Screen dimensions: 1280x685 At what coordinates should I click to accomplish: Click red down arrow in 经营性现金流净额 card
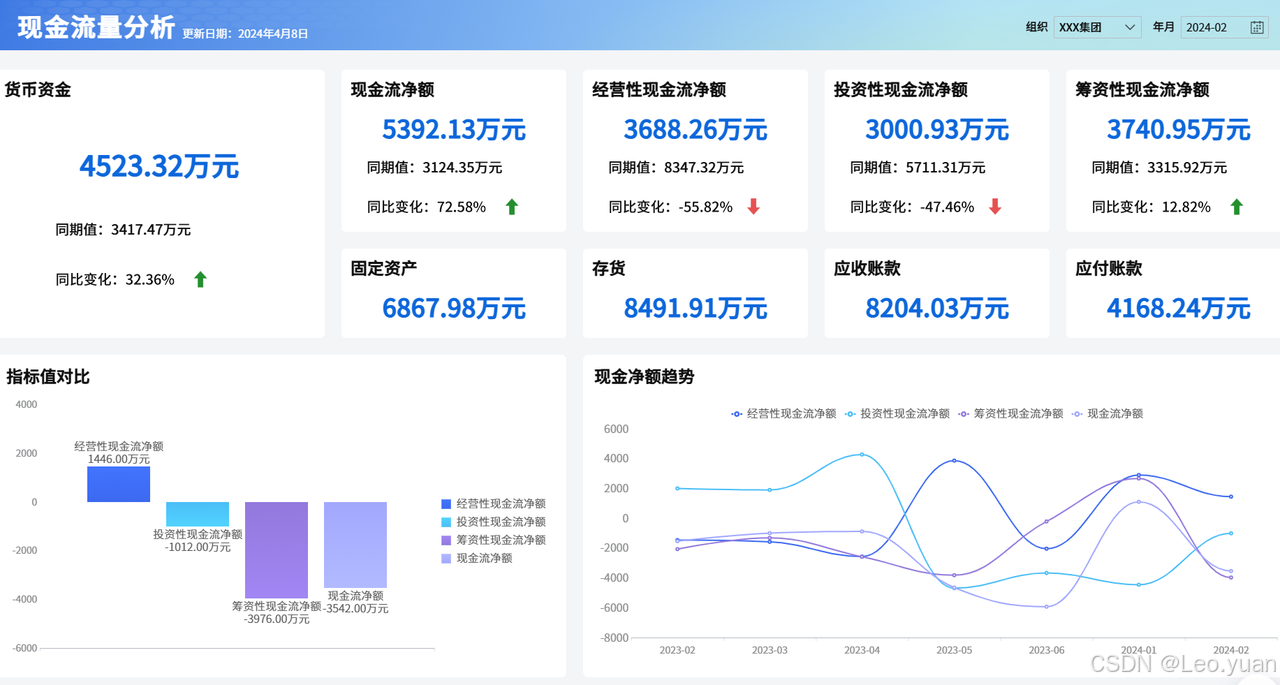click(x=754, y=207)
